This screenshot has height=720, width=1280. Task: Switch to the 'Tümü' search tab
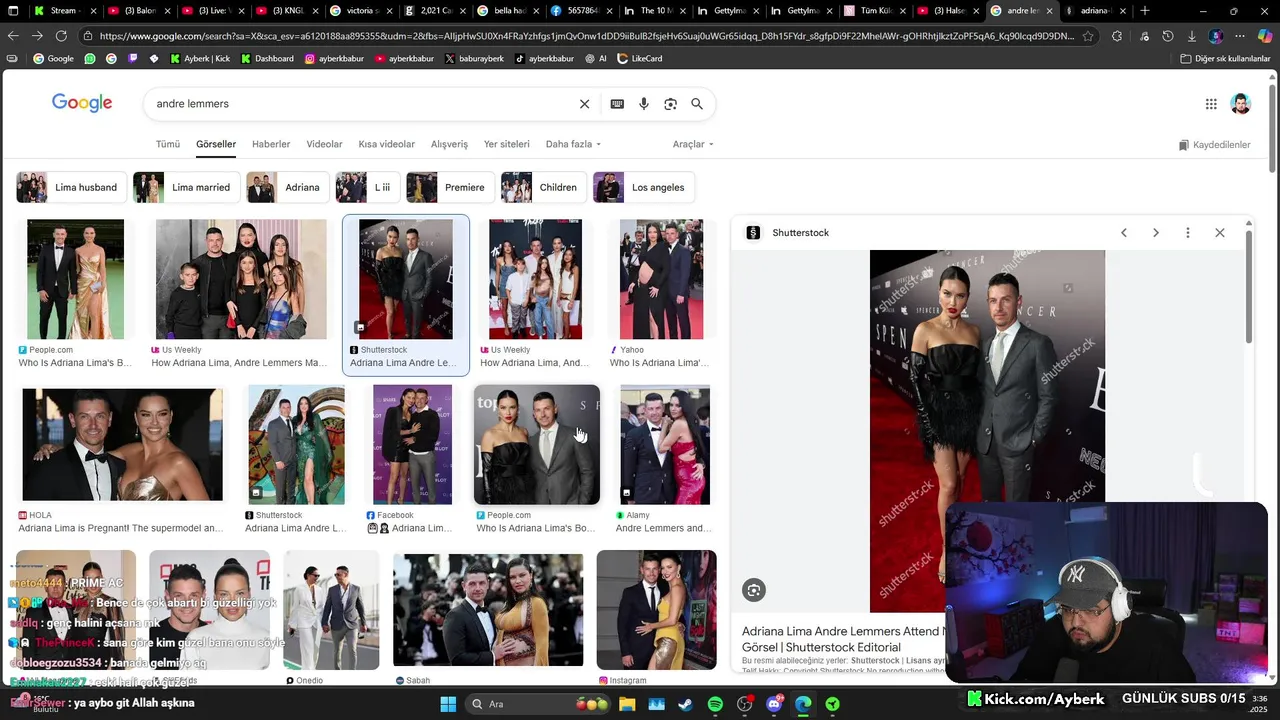pyautogui.click(x=168, y=144)
